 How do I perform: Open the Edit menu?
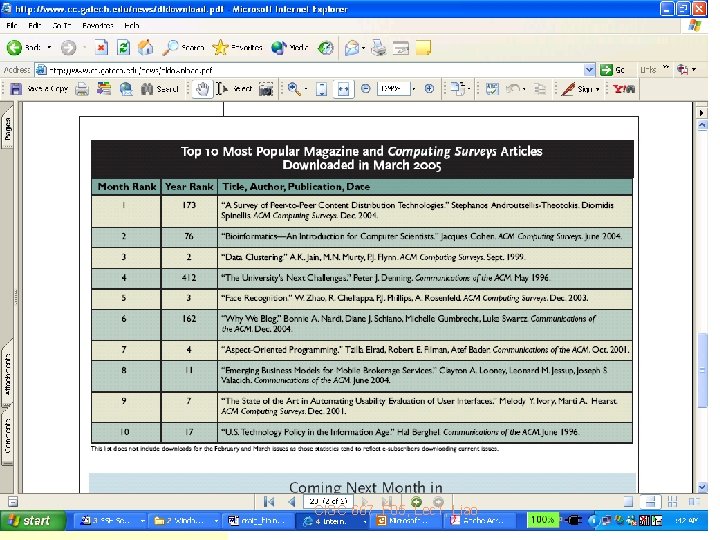[x=34, y=26]
